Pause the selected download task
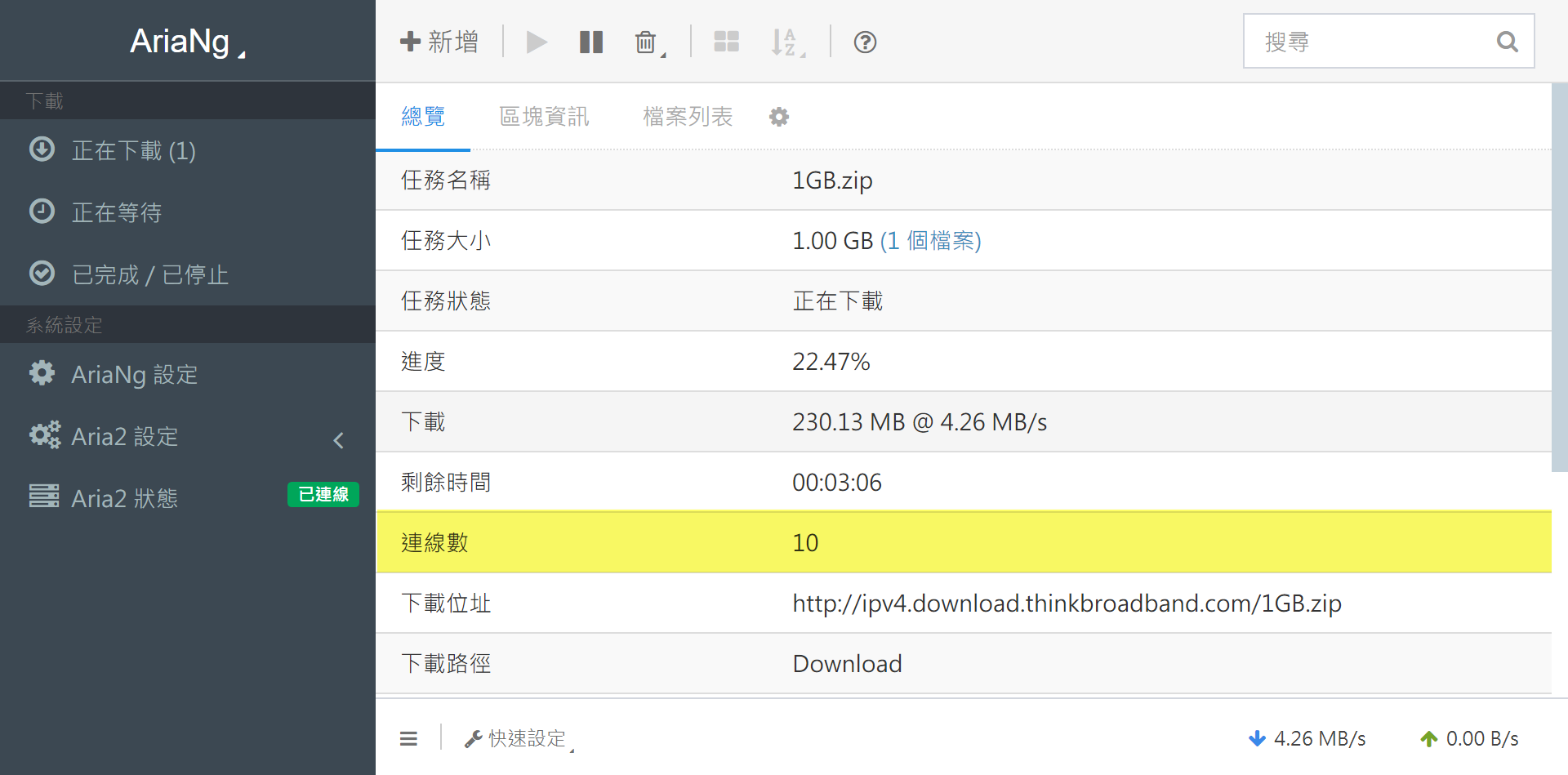The image size is (1568, 775). (x=590, y=42)
